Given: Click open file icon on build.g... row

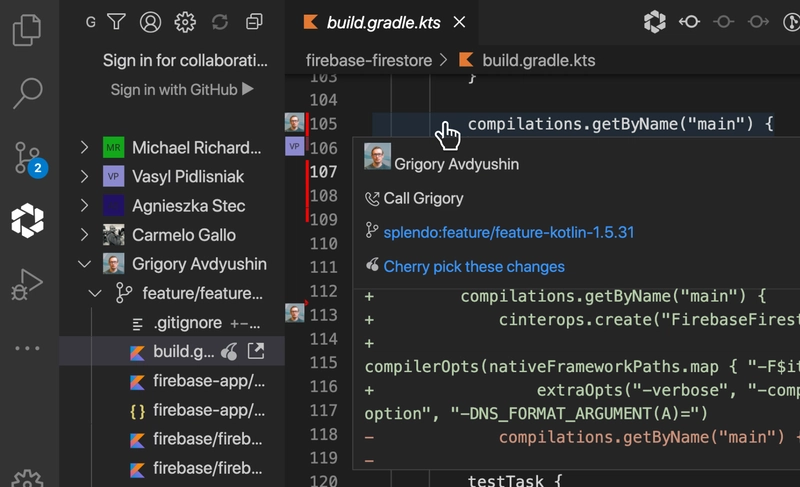Looking at the screenshot, I should tap(256, 352).
